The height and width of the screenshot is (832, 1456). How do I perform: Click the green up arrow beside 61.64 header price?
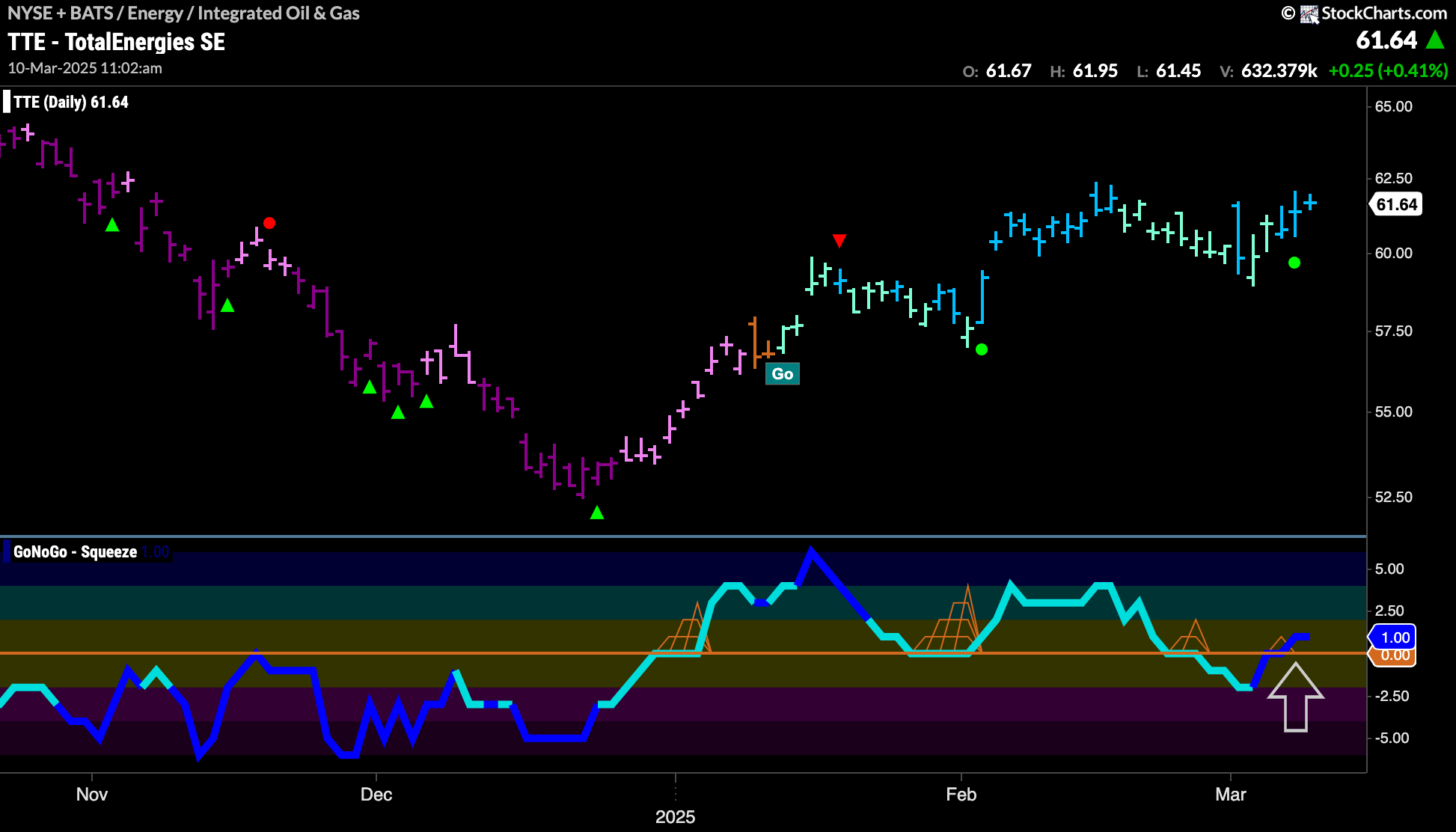(1435, 40)
